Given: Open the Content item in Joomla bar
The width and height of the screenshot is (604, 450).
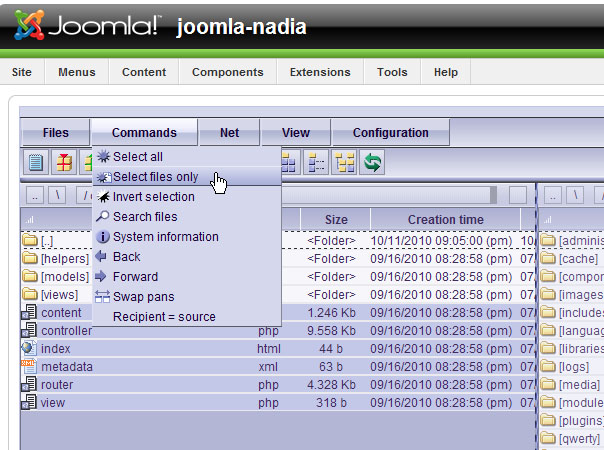Looking at the screenshot, I should [x=144, y=72].
